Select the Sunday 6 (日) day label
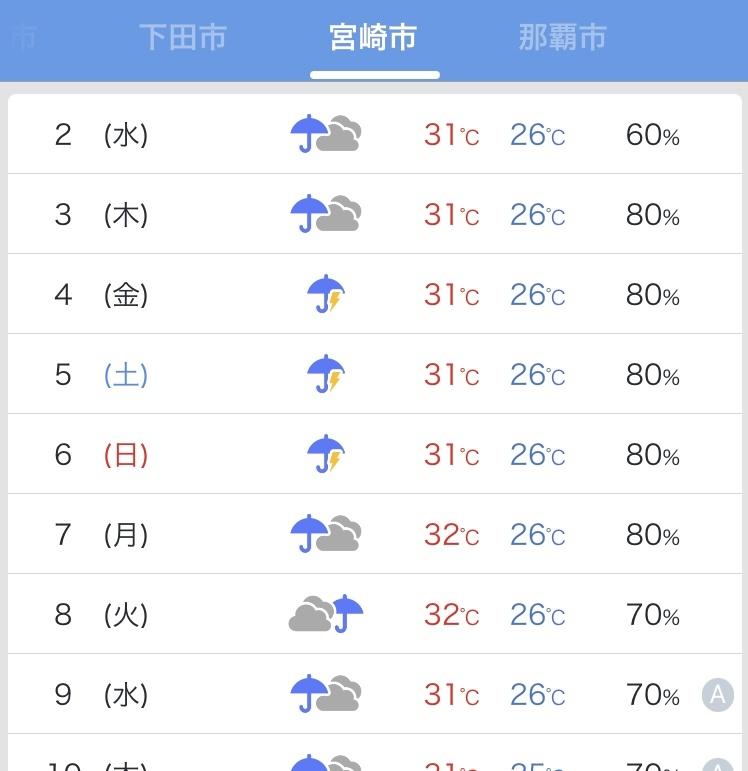748x771 pixels. tap(126, 455)
